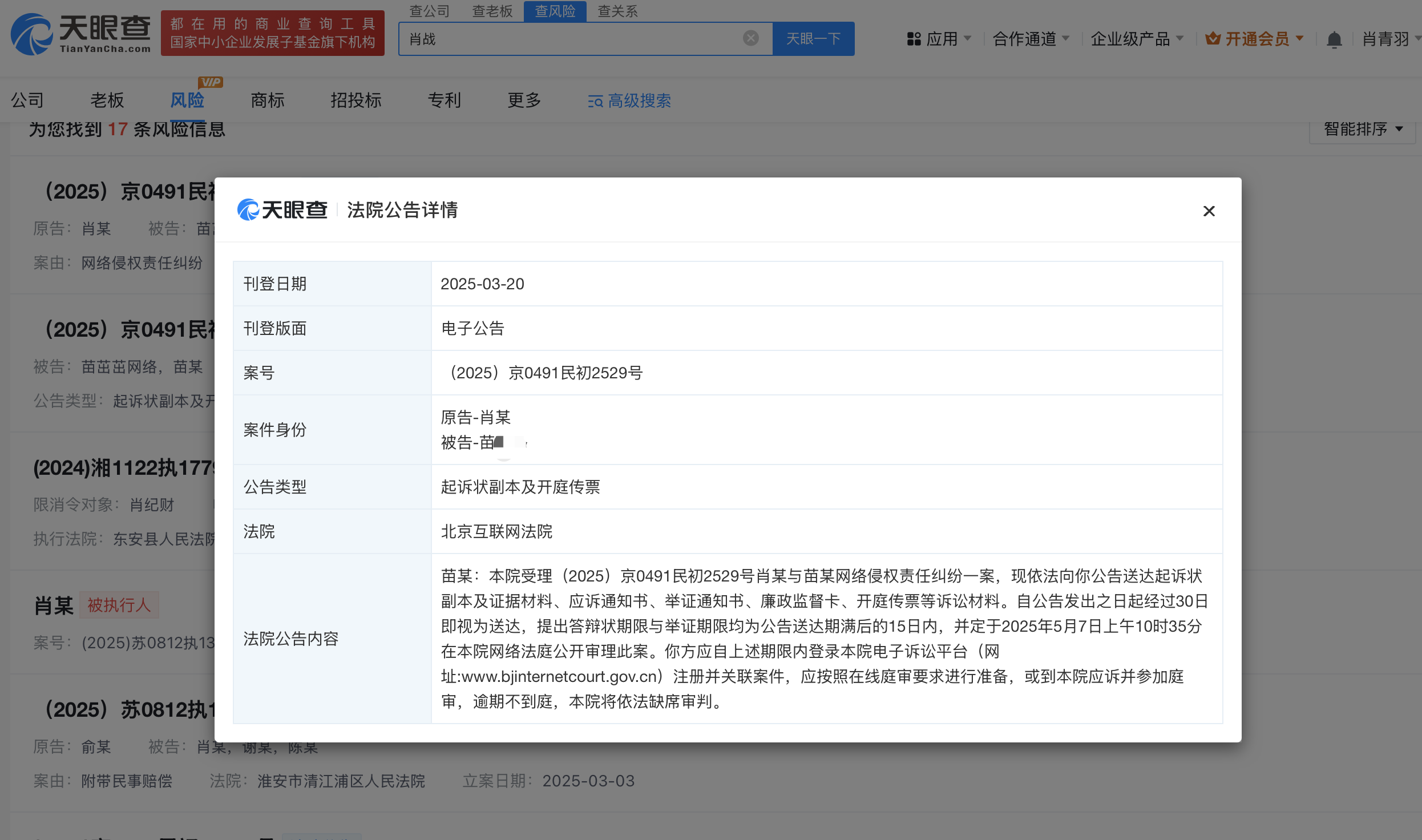Viewport: 1422px width, 840px height.
Task: Click the 天眼查 logo in the dialog header
Action: tap(282, 210)
